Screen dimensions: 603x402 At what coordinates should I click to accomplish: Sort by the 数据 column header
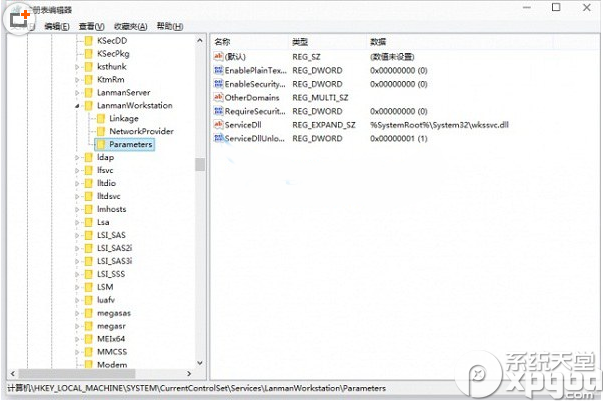pos(461,42)
